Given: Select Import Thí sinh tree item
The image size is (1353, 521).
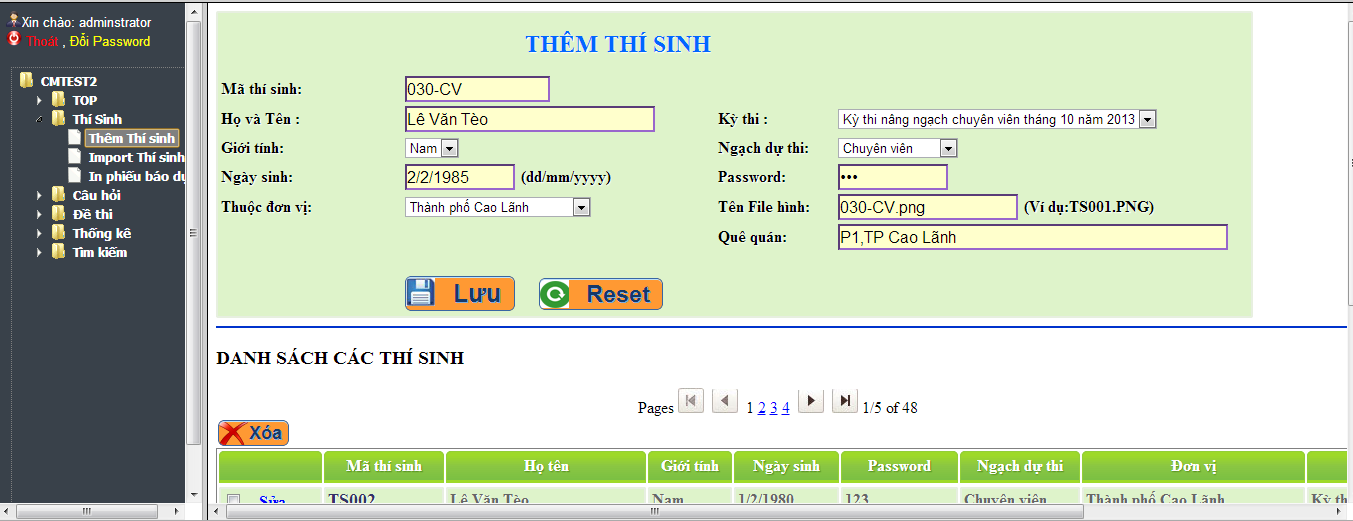Looking at the screenshot, I should 136,157.
